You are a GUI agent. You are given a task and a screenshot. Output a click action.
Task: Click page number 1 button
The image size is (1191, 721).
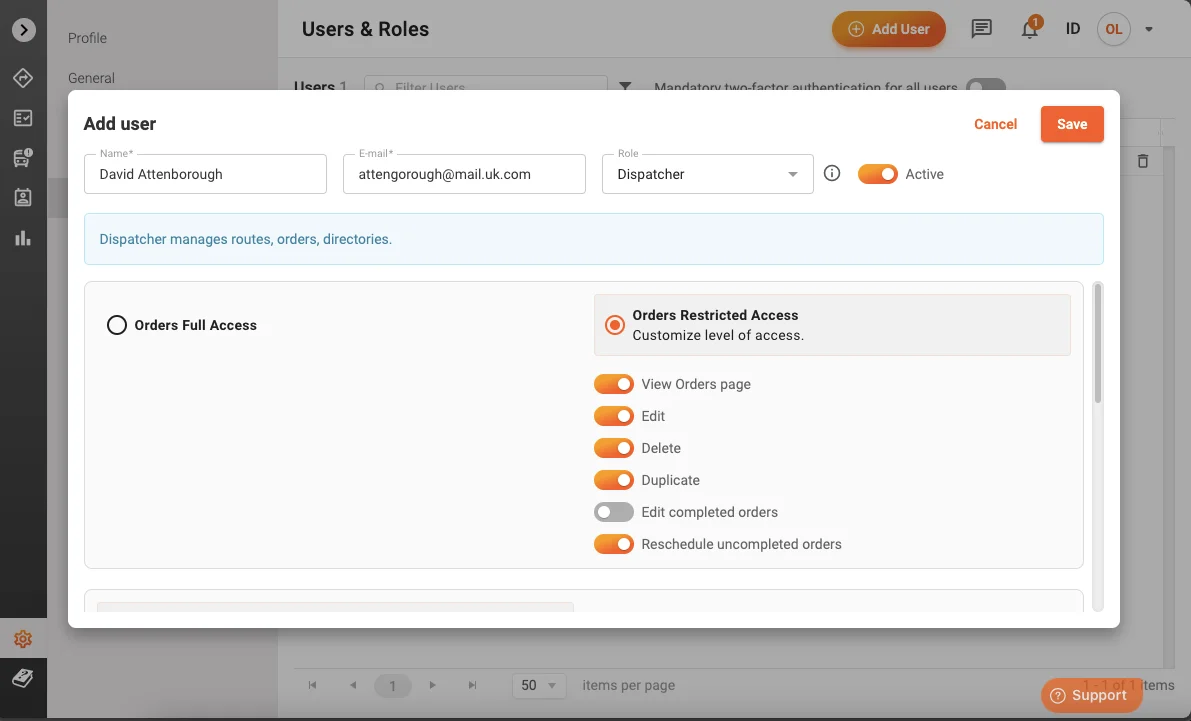coord(393,686)
